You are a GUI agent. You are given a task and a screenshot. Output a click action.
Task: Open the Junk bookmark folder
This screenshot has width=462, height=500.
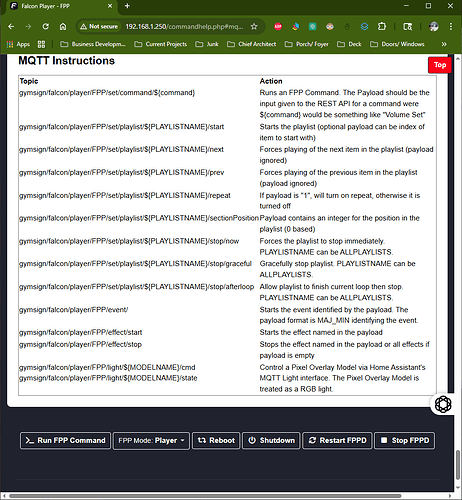click(x=207, y=44)
